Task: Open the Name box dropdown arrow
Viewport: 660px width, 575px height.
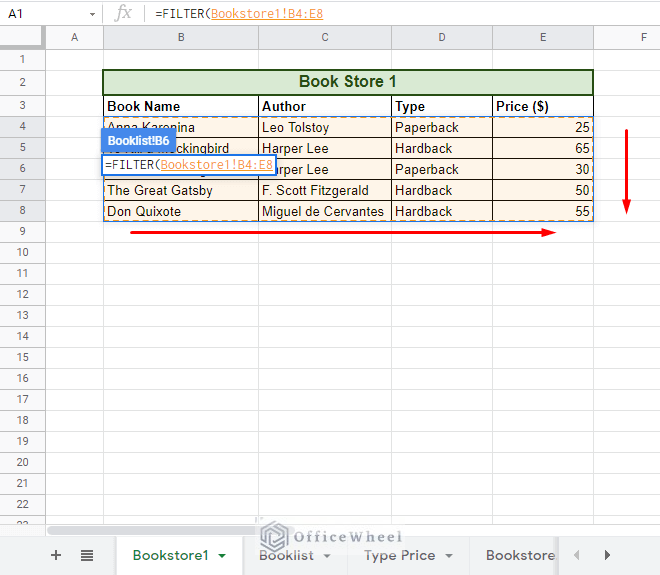Action: (92, 14)
